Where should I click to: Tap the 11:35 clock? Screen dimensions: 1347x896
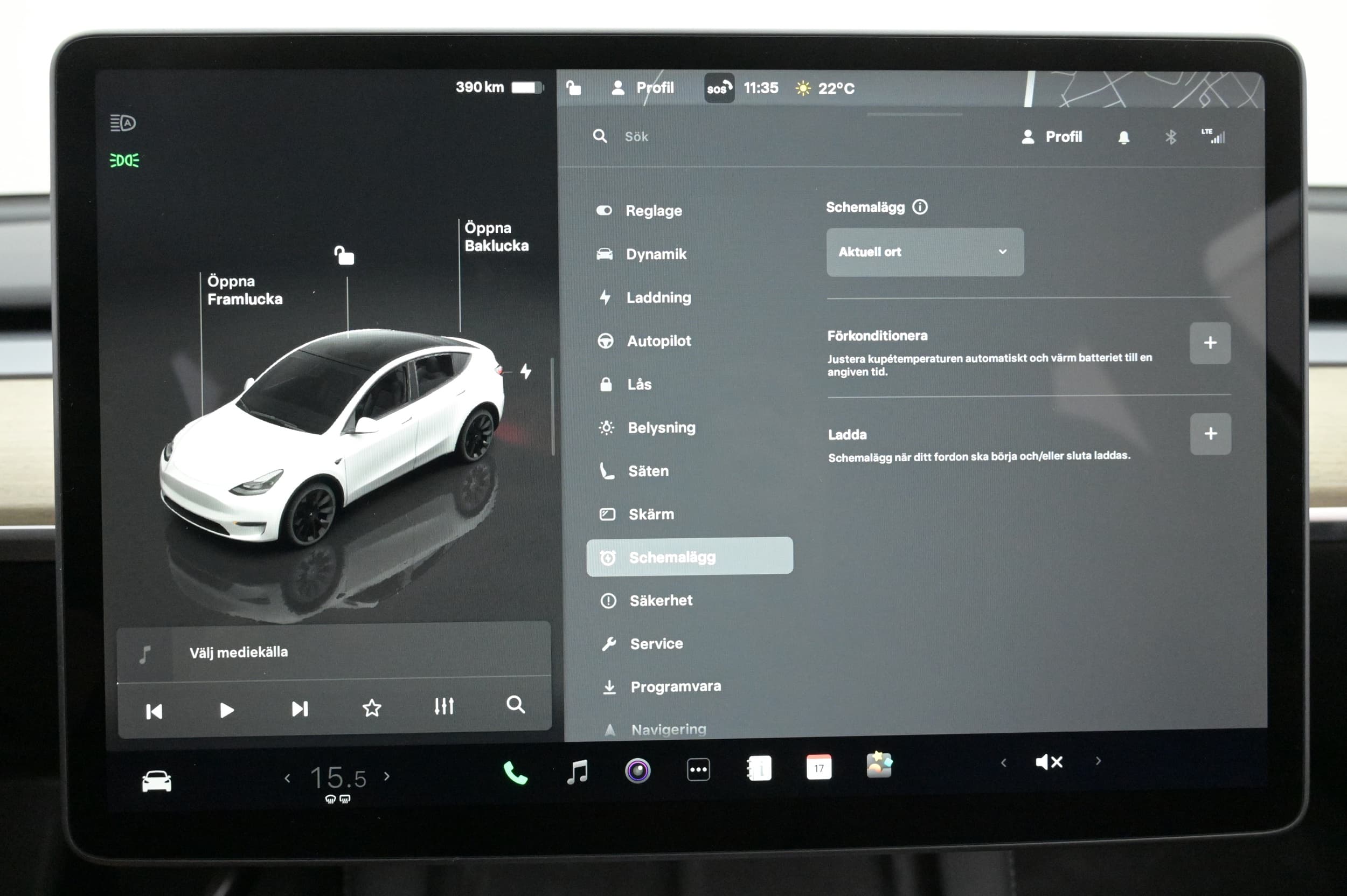click(x=761, y=88)
